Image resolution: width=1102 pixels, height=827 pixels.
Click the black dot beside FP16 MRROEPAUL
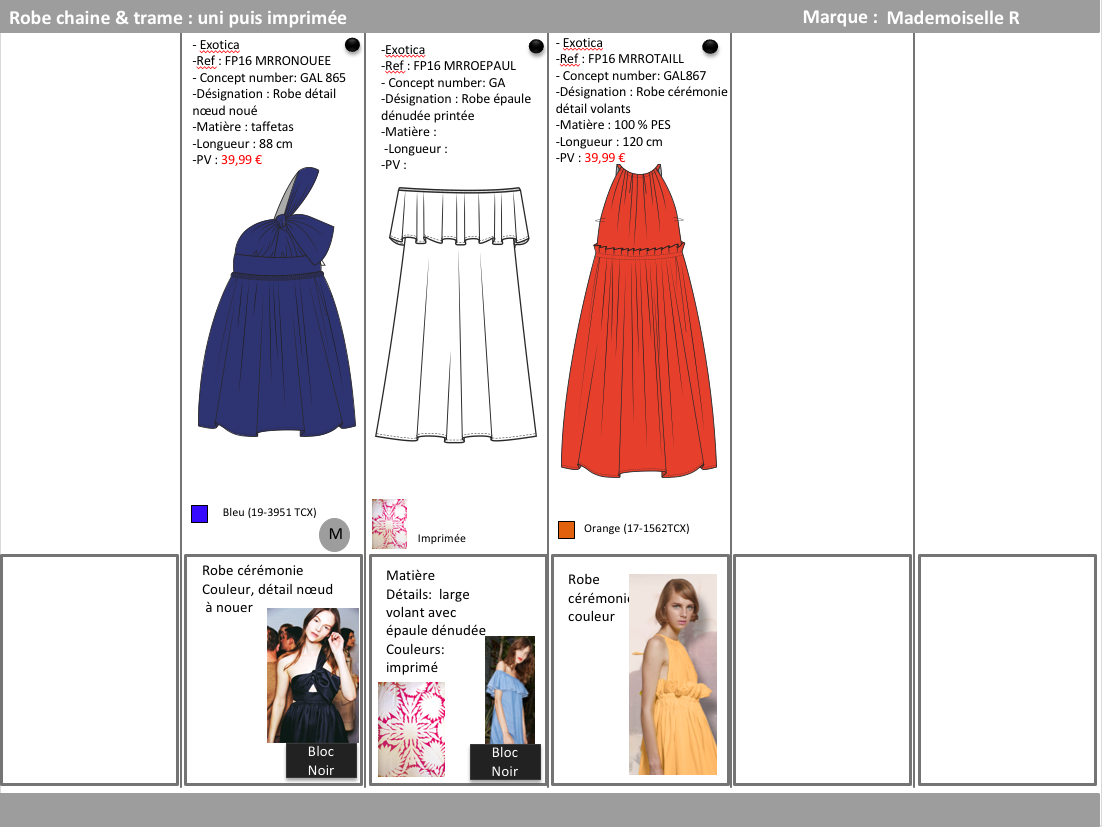(536, 46)
